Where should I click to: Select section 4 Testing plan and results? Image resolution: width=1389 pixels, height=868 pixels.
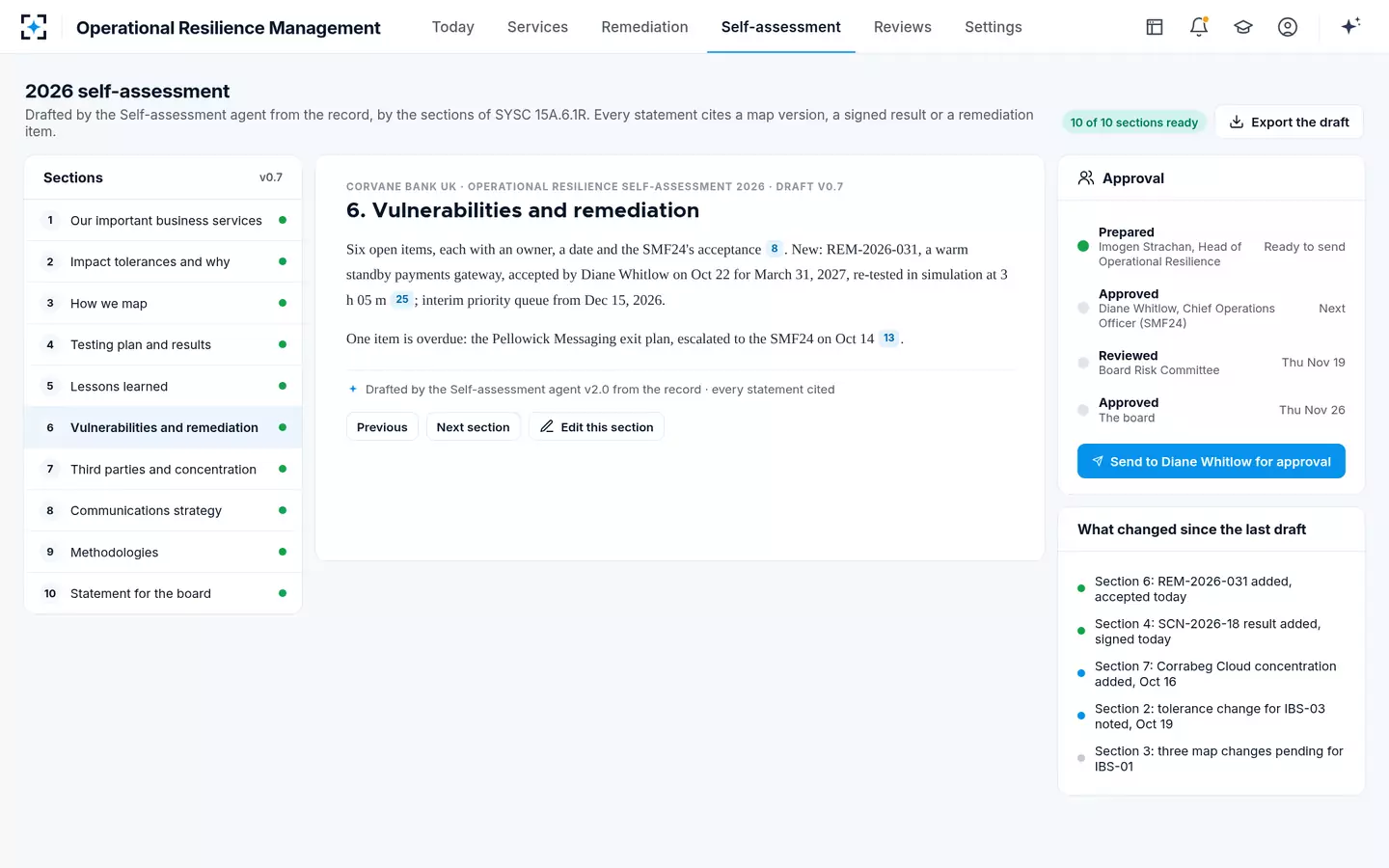coord(163,345)
